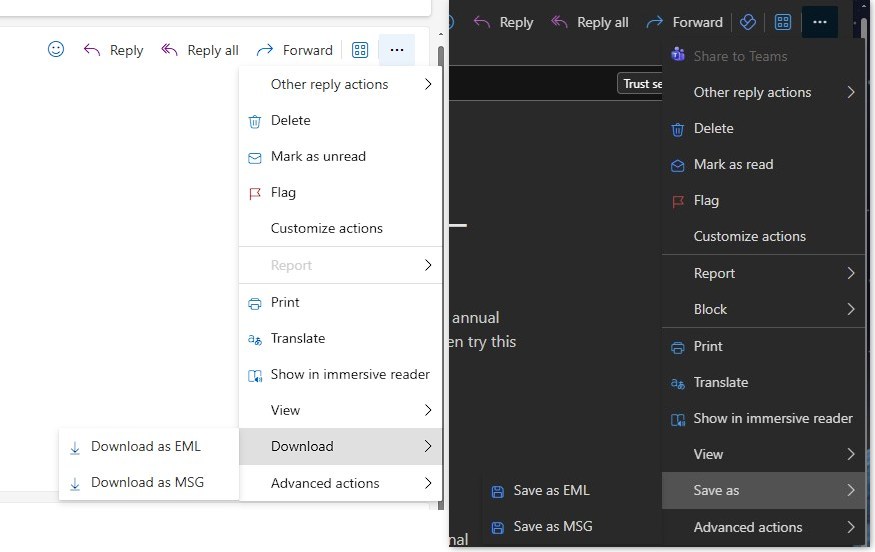Choose Customize actions in dark menu
Screen dimensions: 875x552
763,237
